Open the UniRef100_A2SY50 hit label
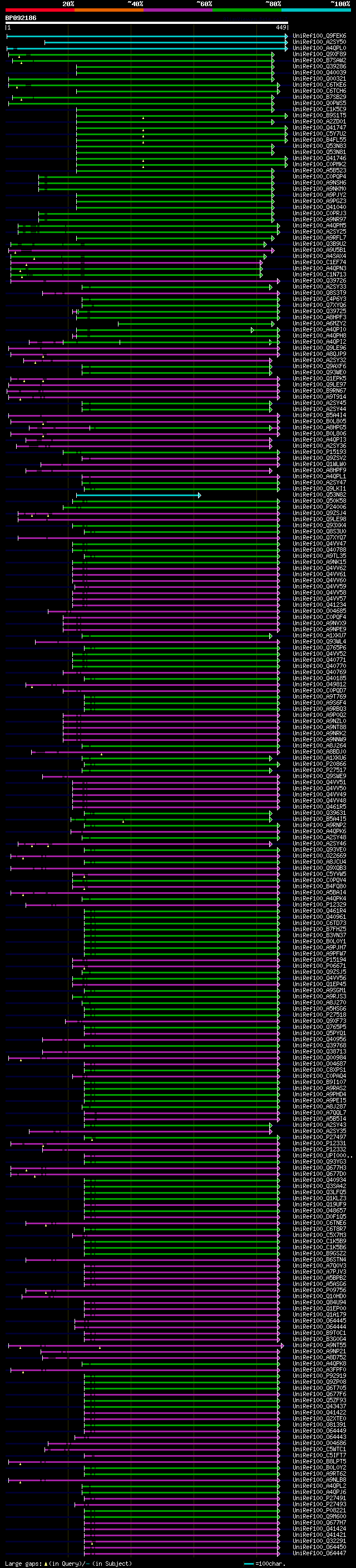 [319, 42]
